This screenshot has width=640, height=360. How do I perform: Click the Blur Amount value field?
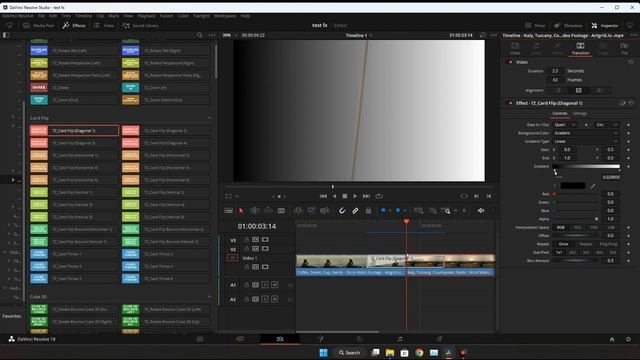(x=610, y=260)
